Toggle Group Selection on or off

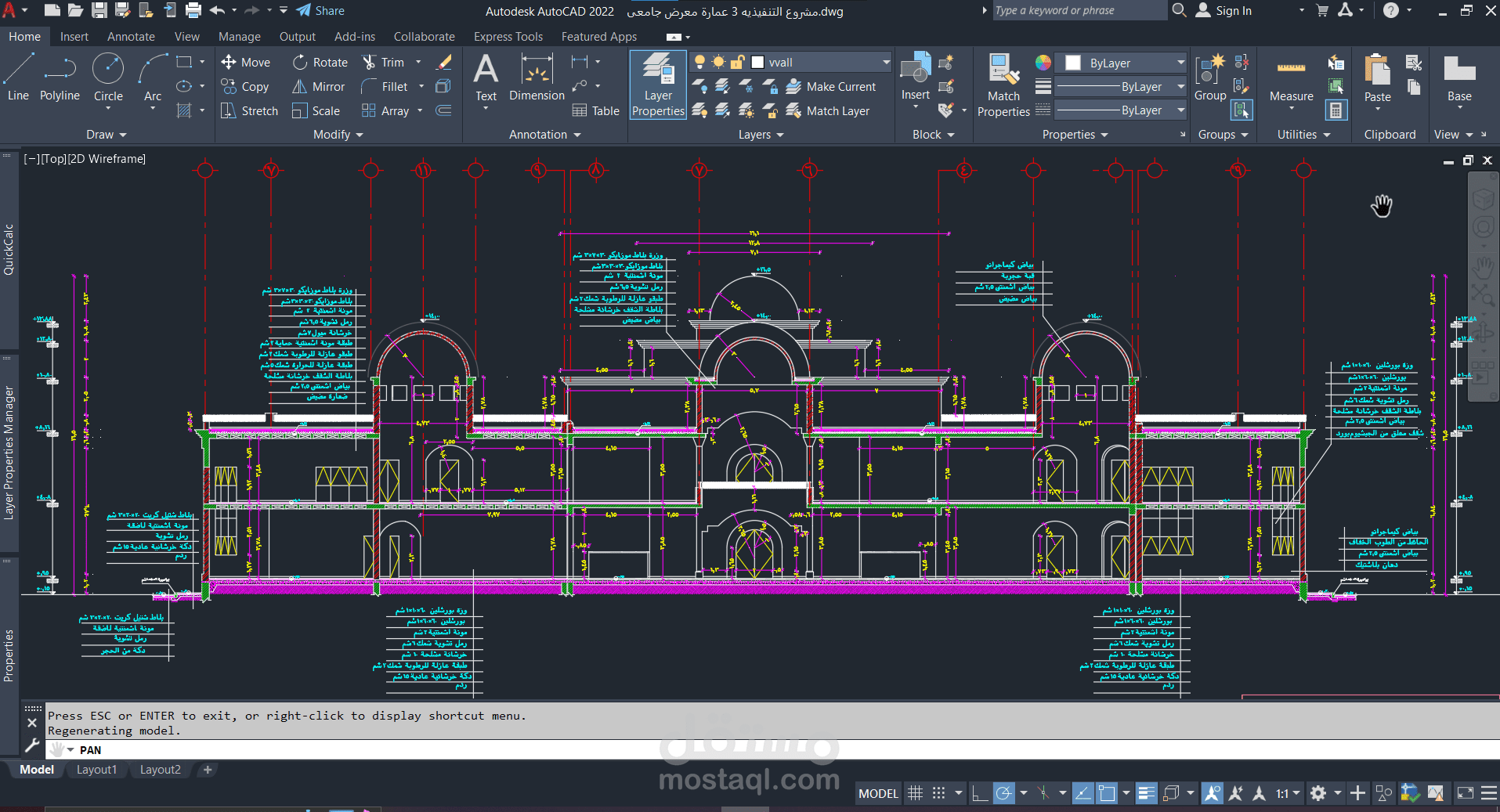1242,110
